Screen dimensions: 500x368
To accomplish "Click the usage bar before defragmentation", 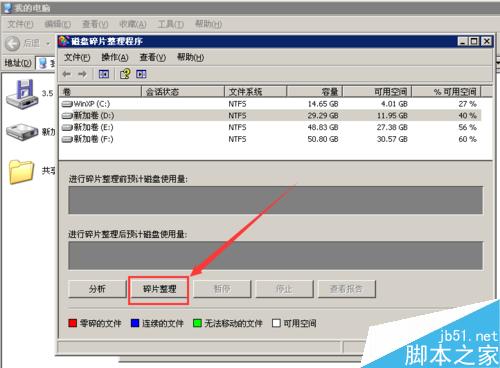I will pyautogui.click(x=275, y=200).
